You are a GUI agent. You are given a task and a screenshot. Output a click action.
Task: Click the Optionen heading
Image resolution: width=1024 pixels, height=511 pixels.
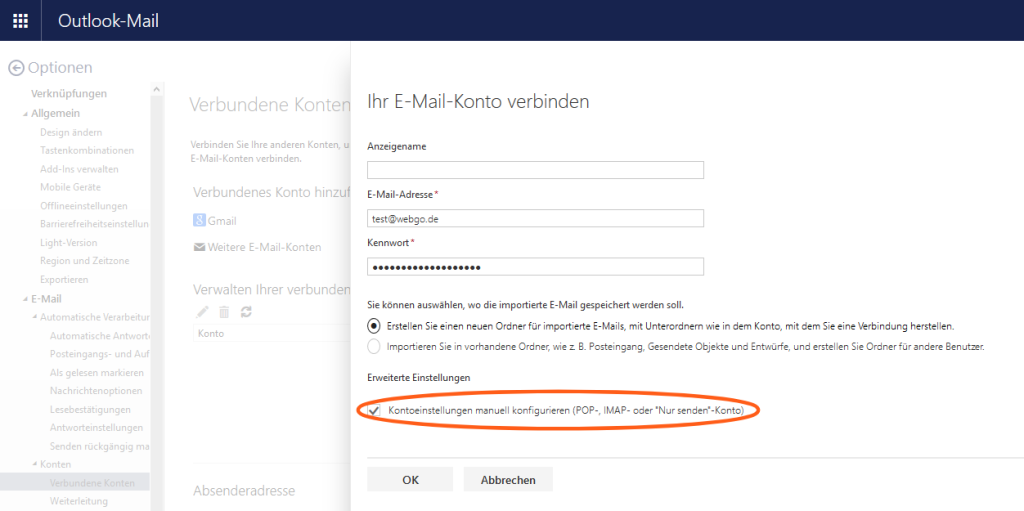pyautogui.click(x=60, y=67)
